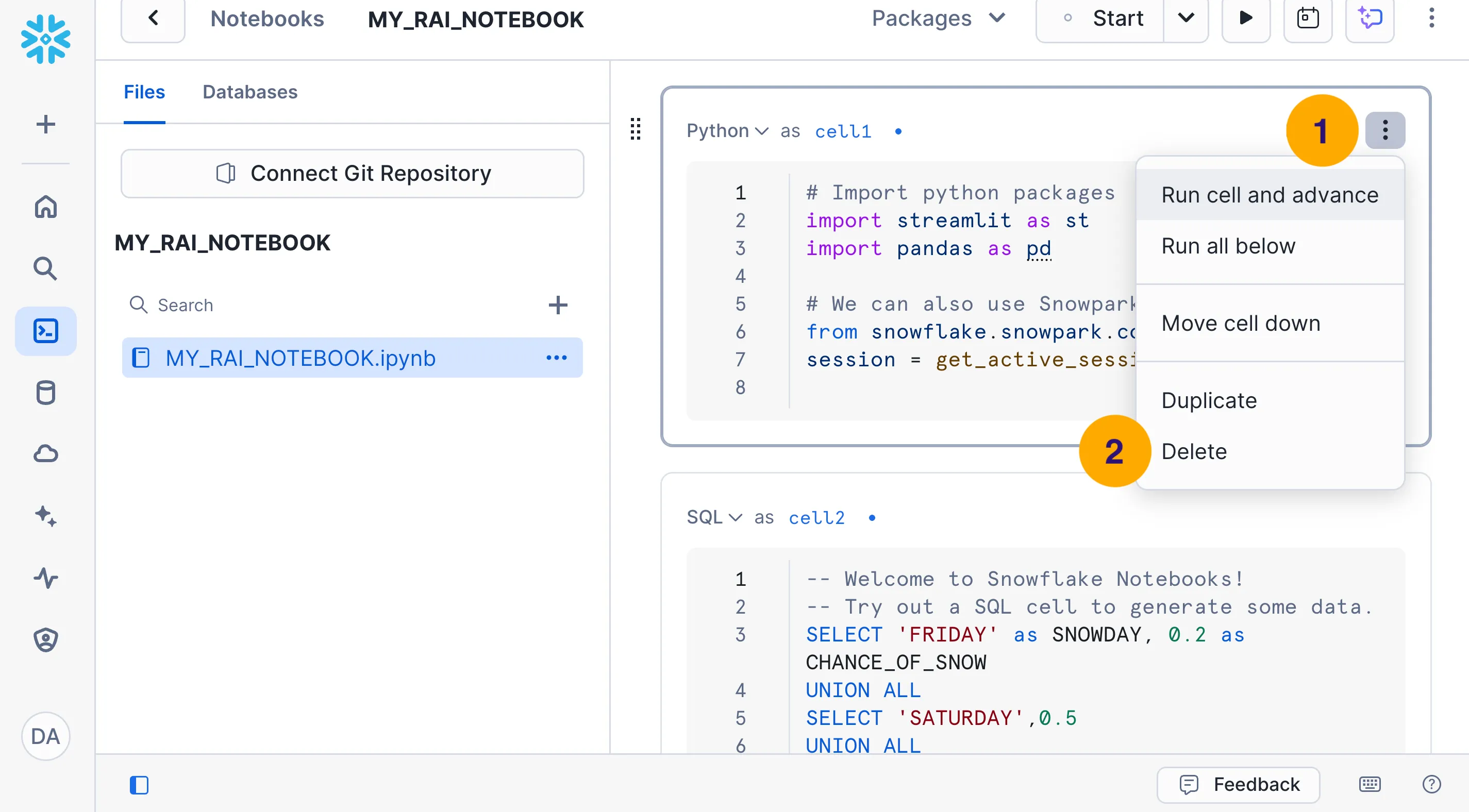
Task: Open the Monitoring activity icon
Action: 46,578
